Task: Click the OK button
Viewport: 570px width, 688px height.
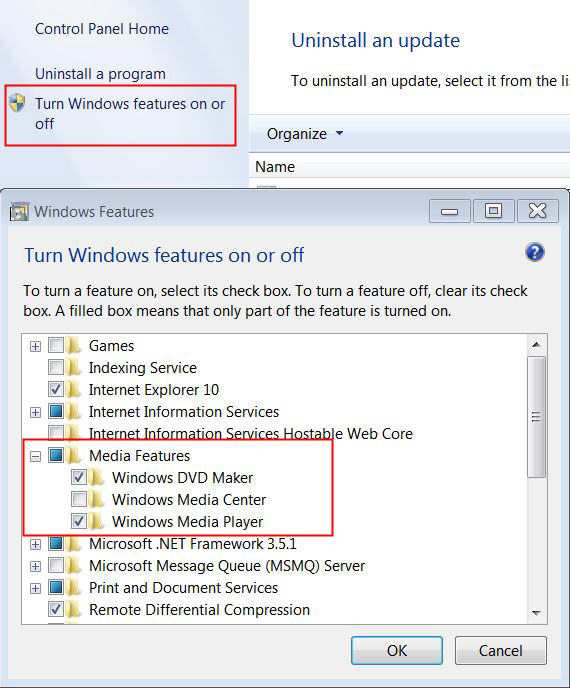Action: click(397, 650)
